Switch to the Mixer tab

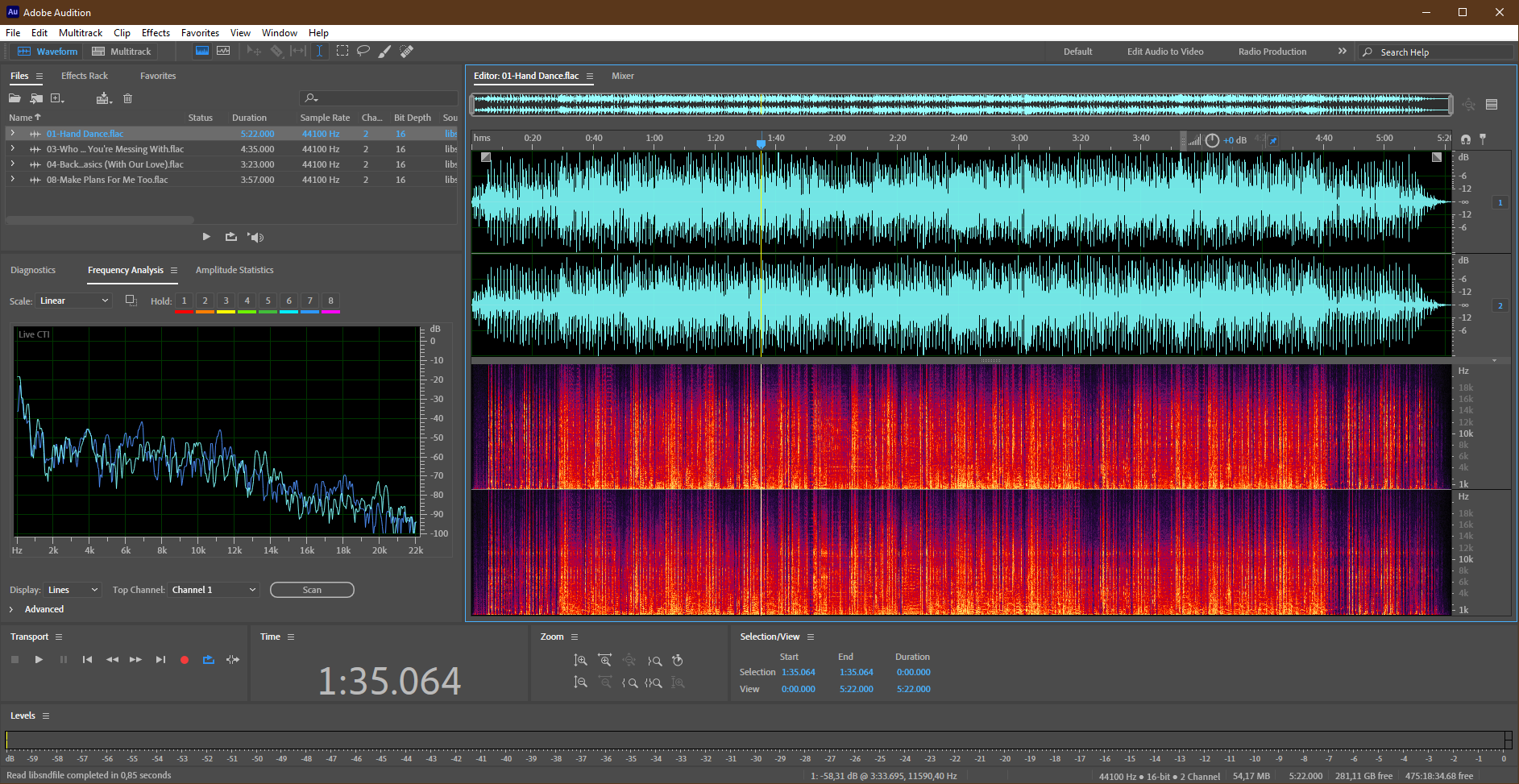(x=623, y=76)
